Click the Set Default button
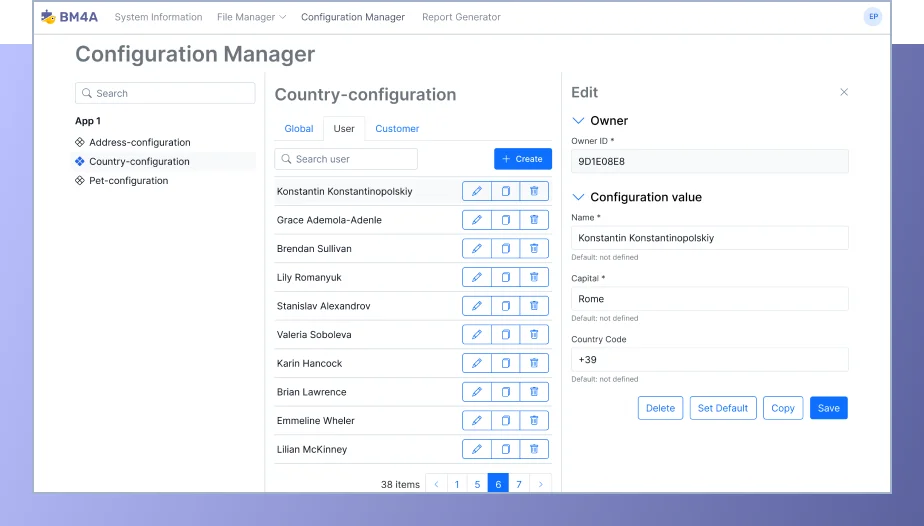Viewport: 924px width, 526px height. click(722, 408)
